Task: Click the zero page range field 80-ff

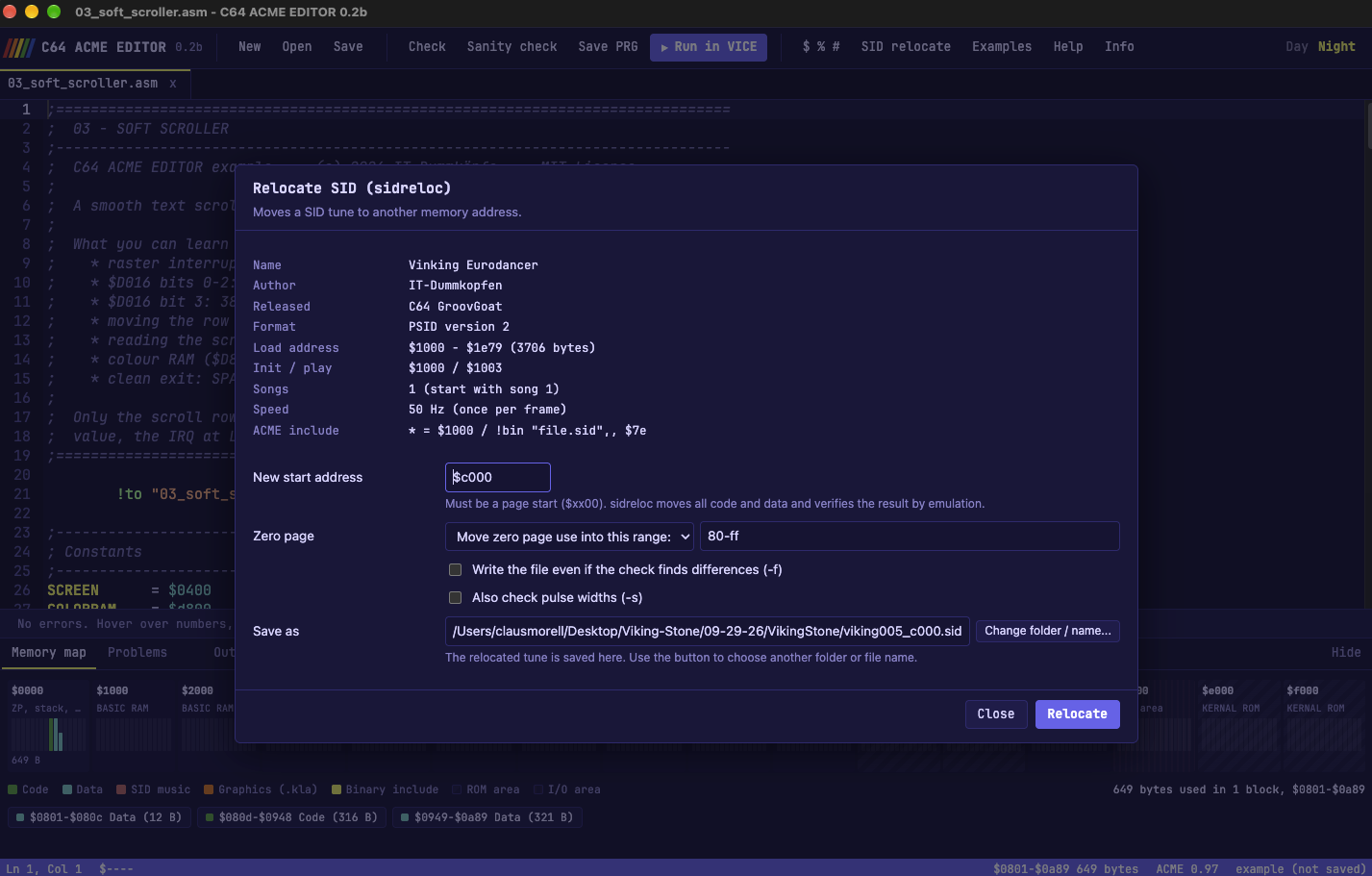Action: [910, 537]
